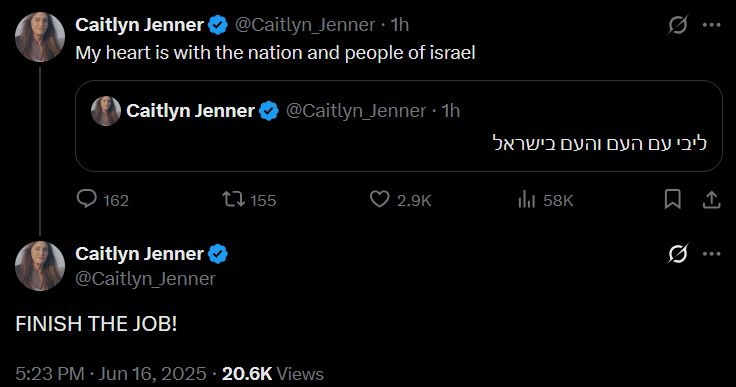Open the @Caitlyn_Jenner handle on top tweet
736x387 pixels.
pos(305,25)
